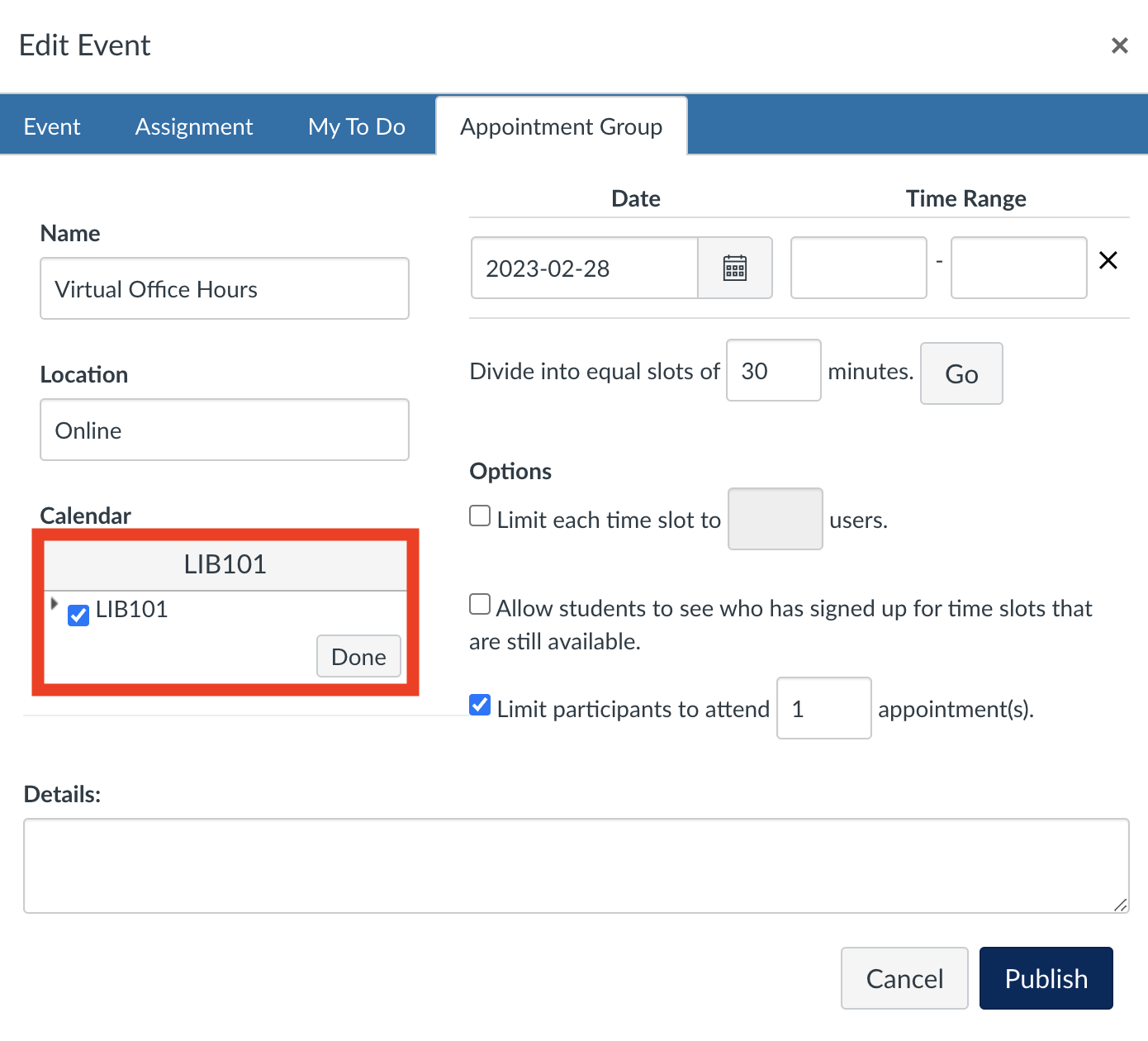
Task: Click the LIB101 label beside the checkbox
Action: (x=132, y=610)
